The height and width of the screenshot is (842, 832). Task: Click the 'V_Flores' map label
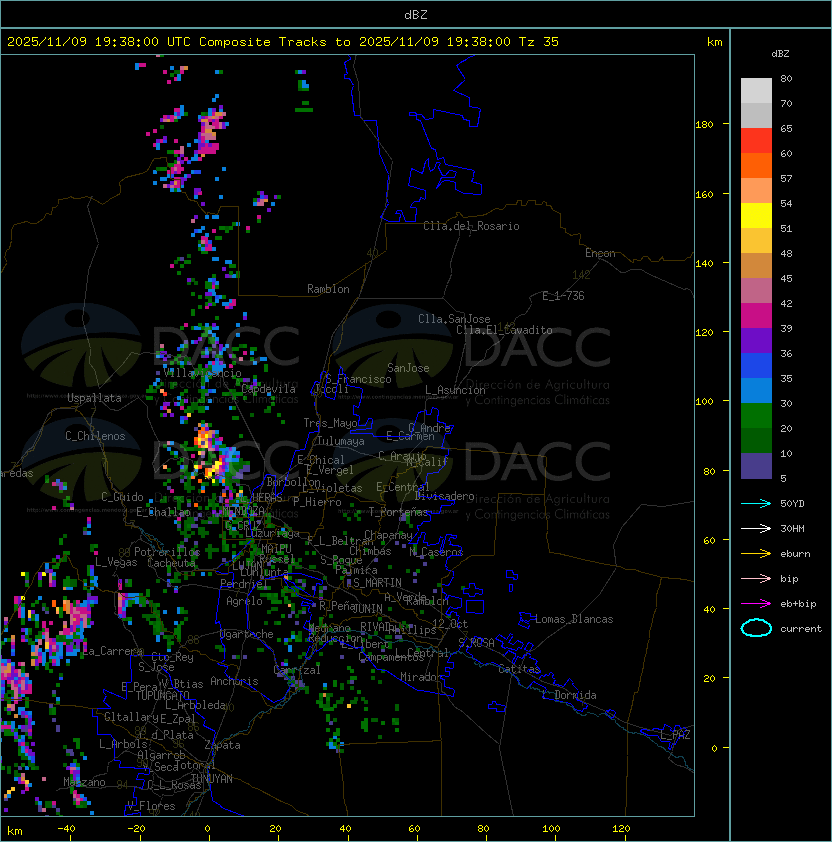point(151,806)
